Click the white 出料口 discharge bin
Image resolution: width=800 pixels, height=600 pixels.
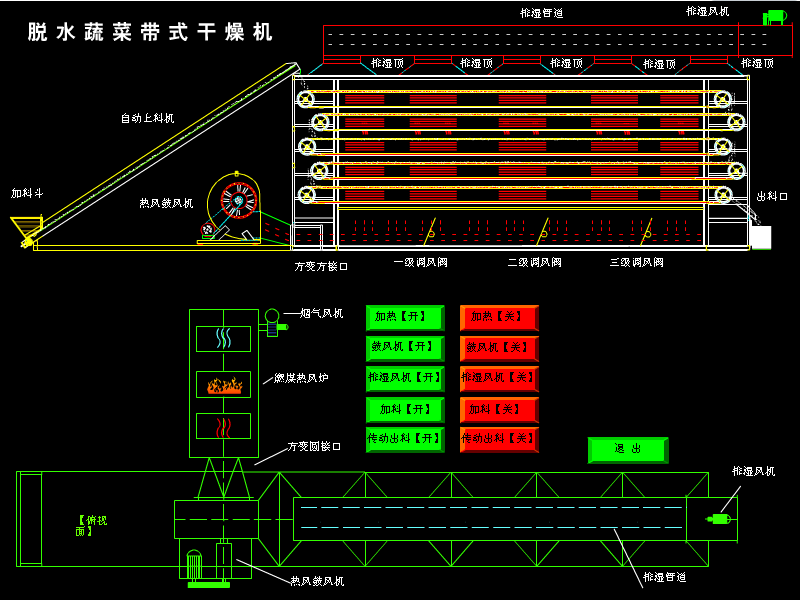(x=760, y=237)
